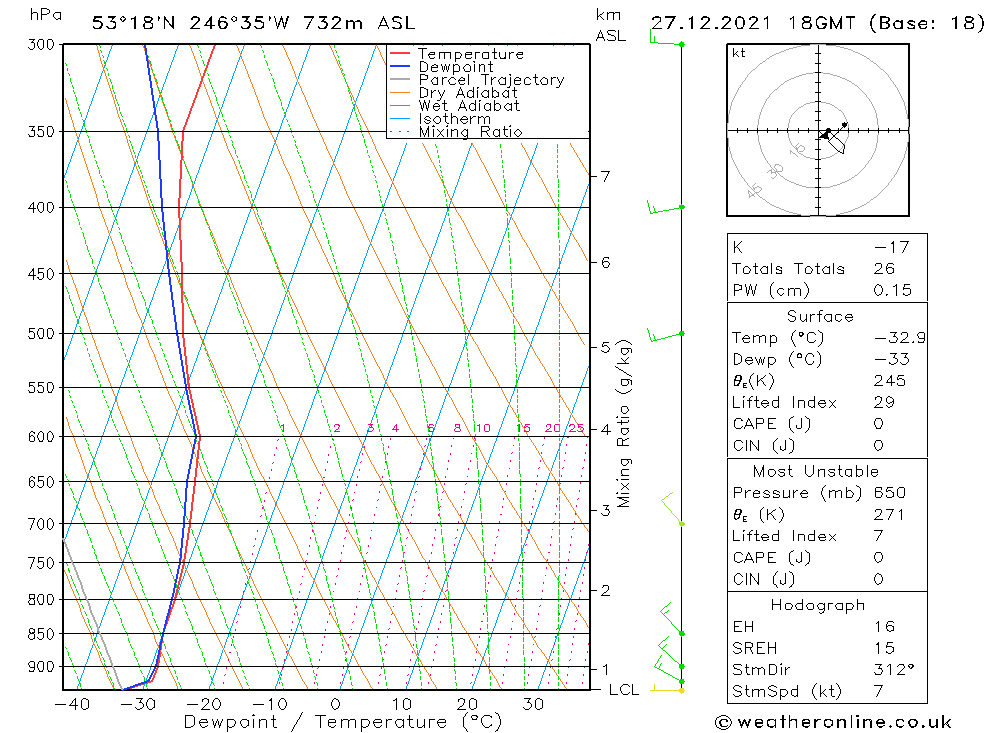The width and height of the screenshot is (1000, 733).
Task: Click the 'hPa' pressure unit label
Action: (46, 15)
